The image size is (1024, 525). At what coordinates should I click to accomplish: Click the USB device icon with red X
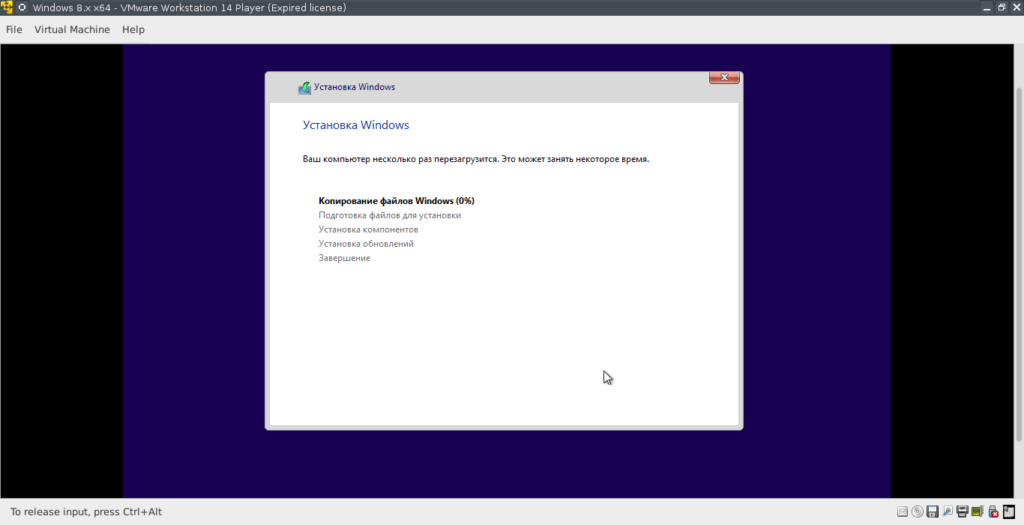[x=993, y=511]
